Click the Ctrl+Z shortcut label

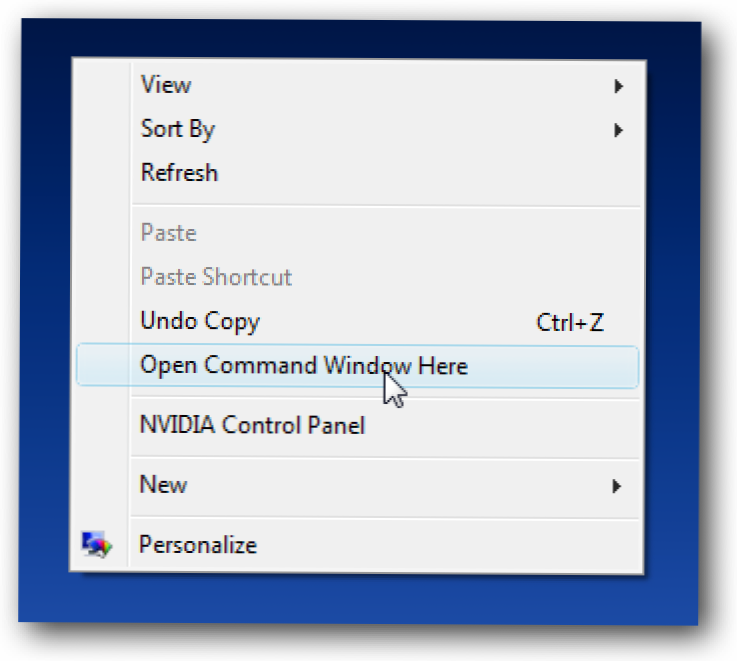coord(570,322)
